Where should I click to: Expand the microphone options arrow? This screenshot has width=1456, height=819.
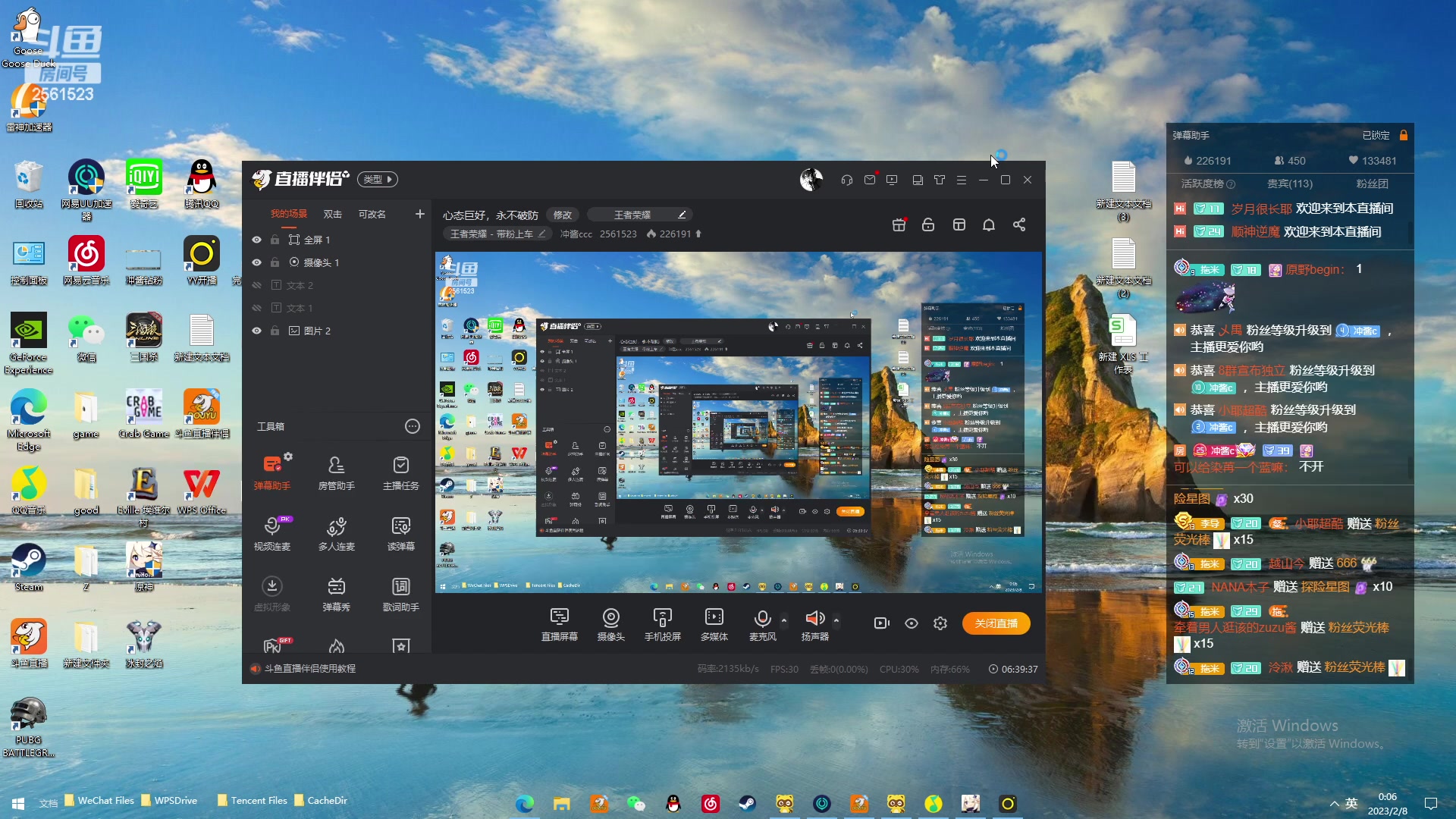[x=784, y=620]
